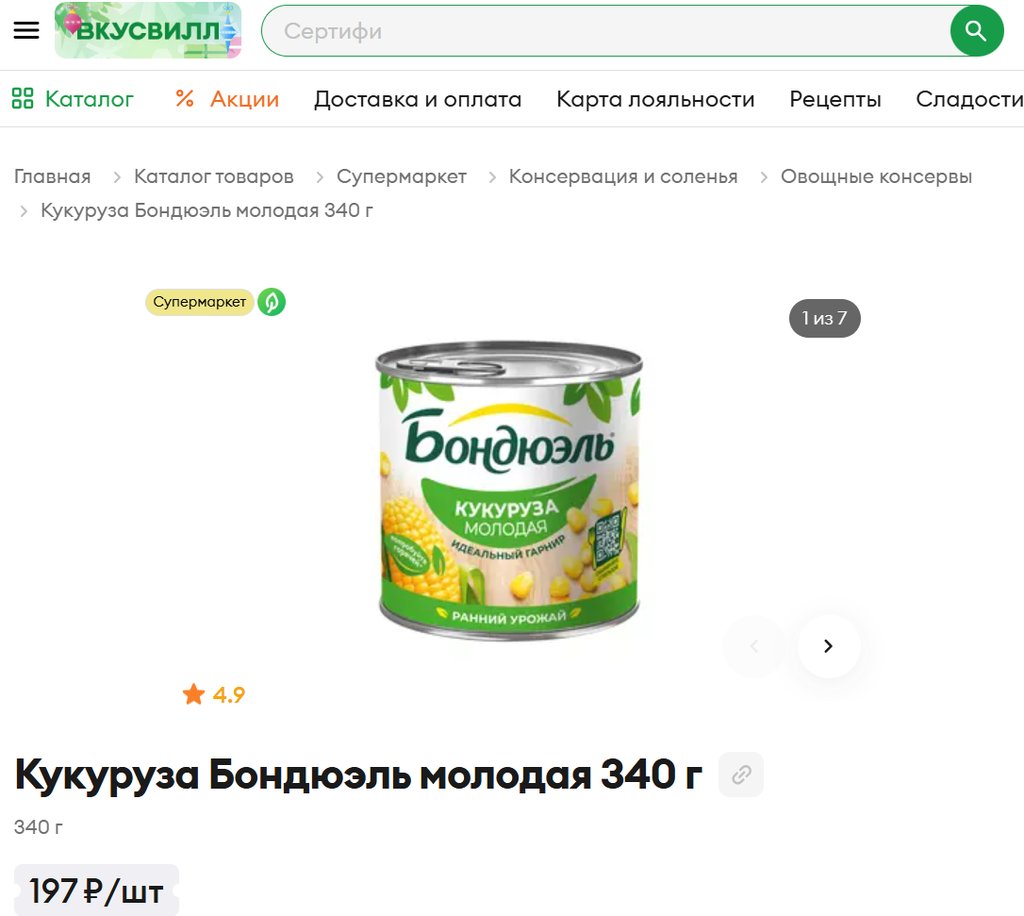Click the VkusVill logo
Viewport: 1024px width, 916px height.
click(x=148, y=30)
